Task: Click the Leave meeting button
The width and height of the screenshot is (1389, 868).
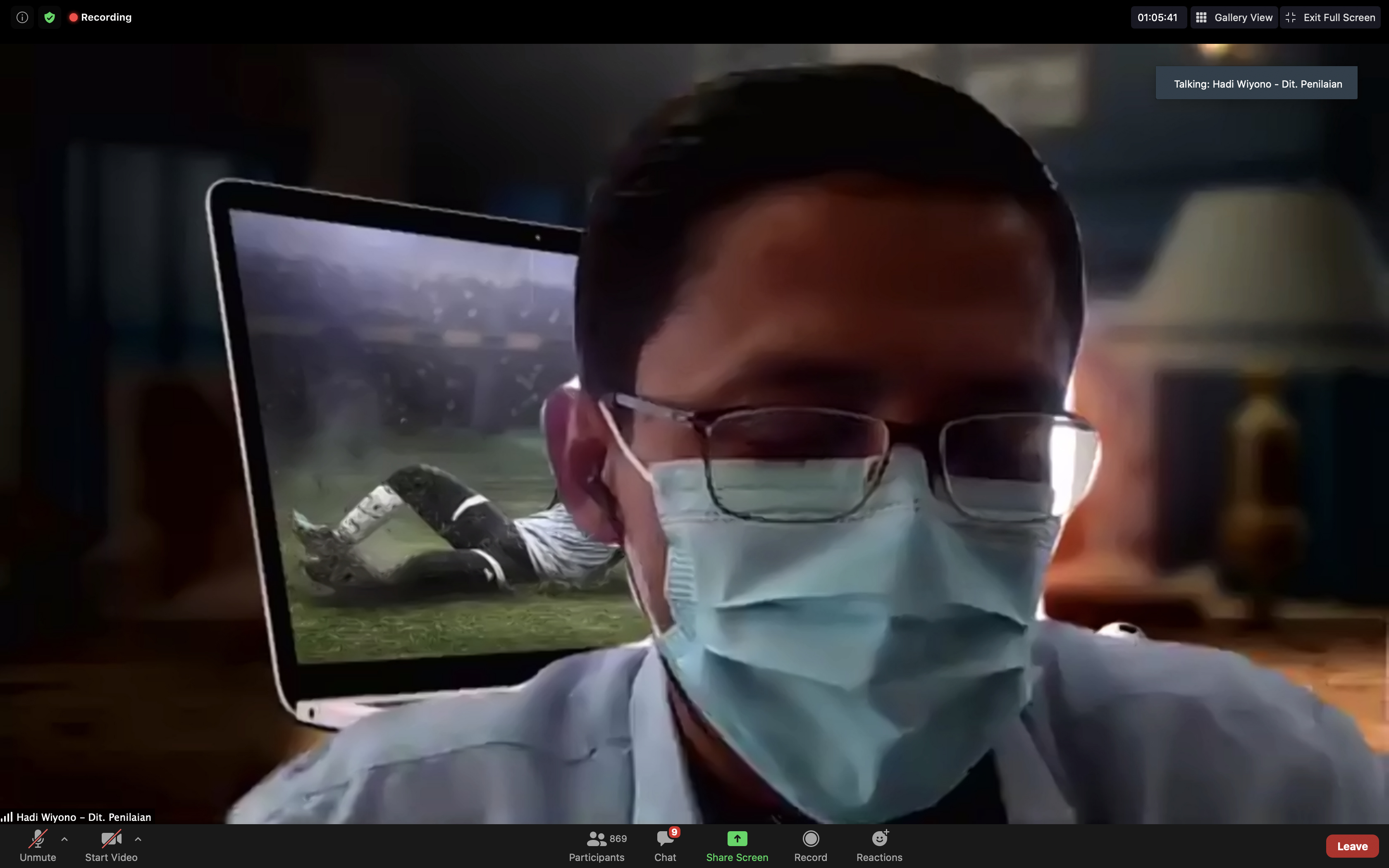Action: point(1352,846)
